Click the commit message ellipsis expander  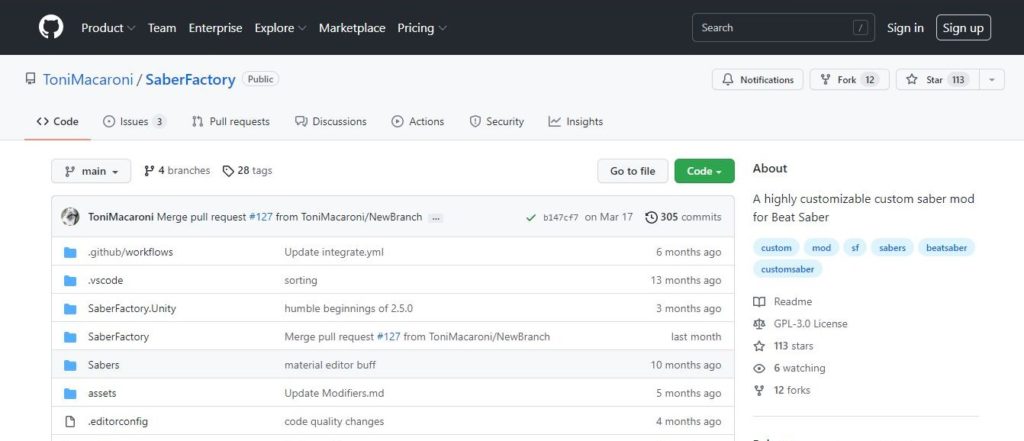pyautogui.click(x=436, y=217)
